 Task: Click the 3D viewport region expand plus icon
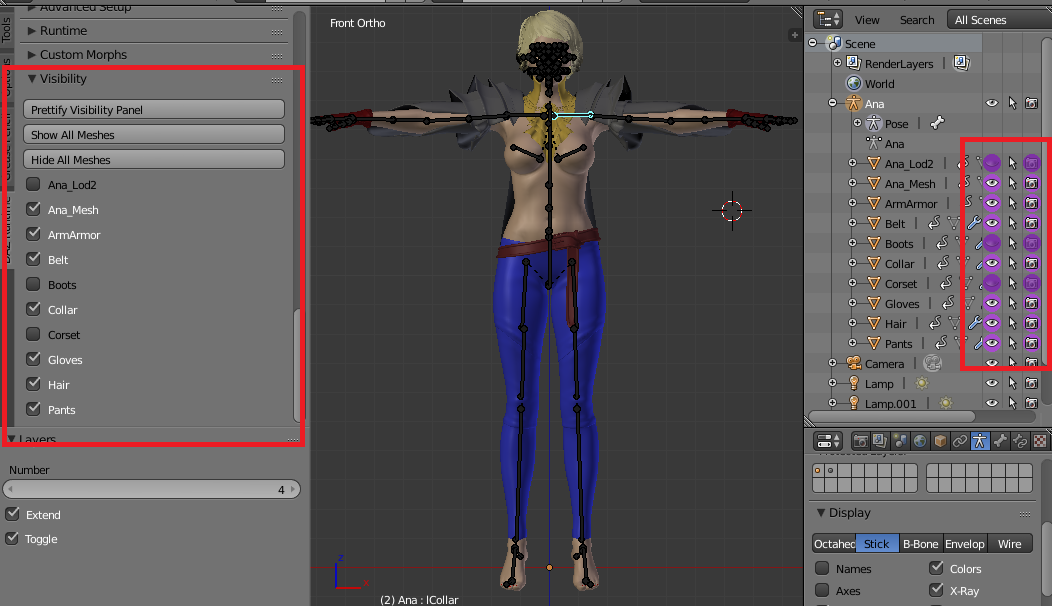tap(794, 35)
